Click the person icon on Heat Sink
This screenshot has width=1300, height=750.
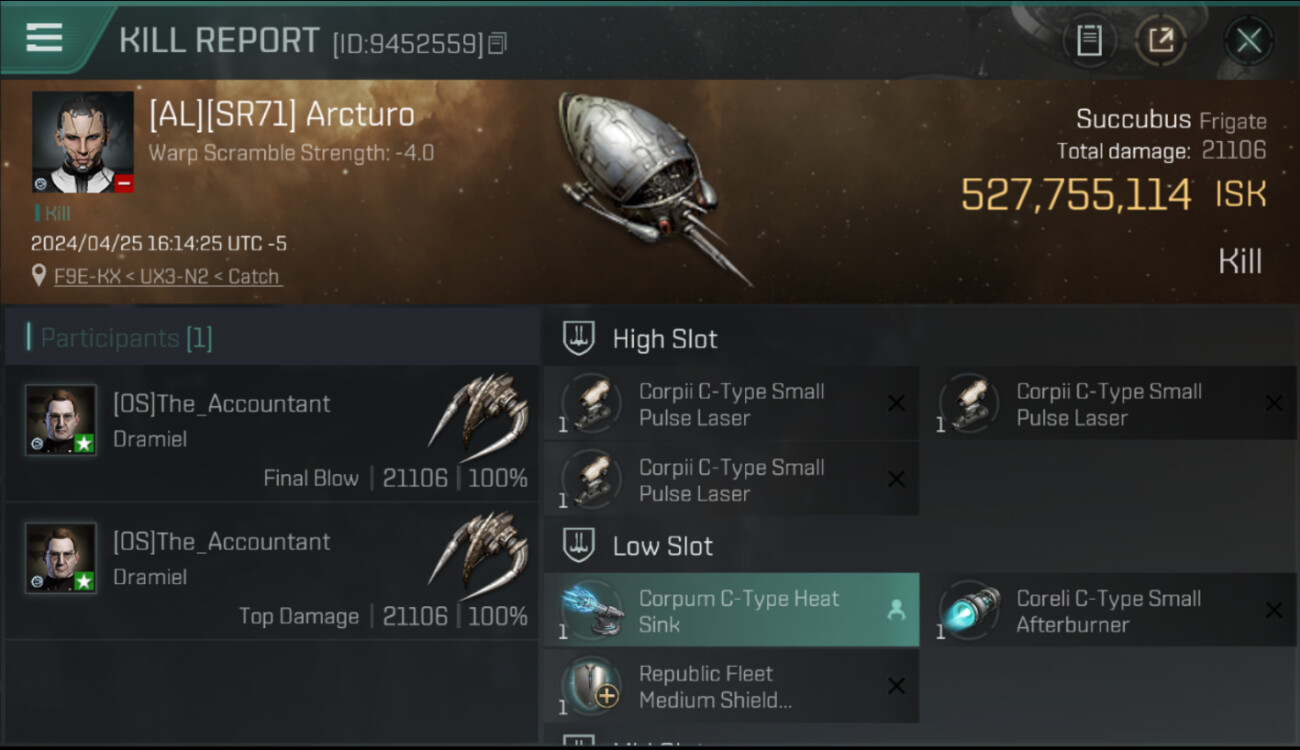[896, 610]
